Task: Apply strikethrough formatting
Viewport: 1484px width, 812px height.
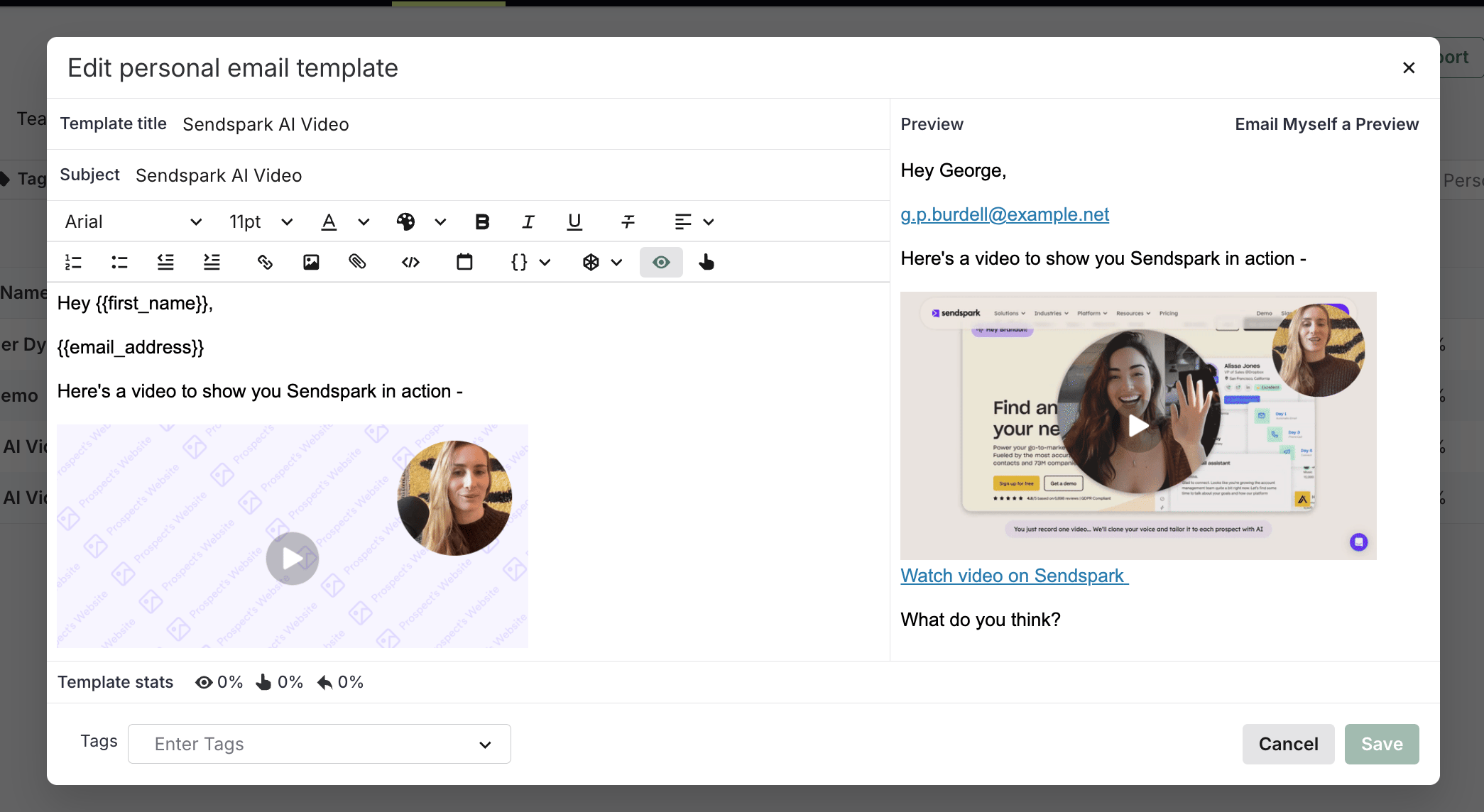Action: 628,222
